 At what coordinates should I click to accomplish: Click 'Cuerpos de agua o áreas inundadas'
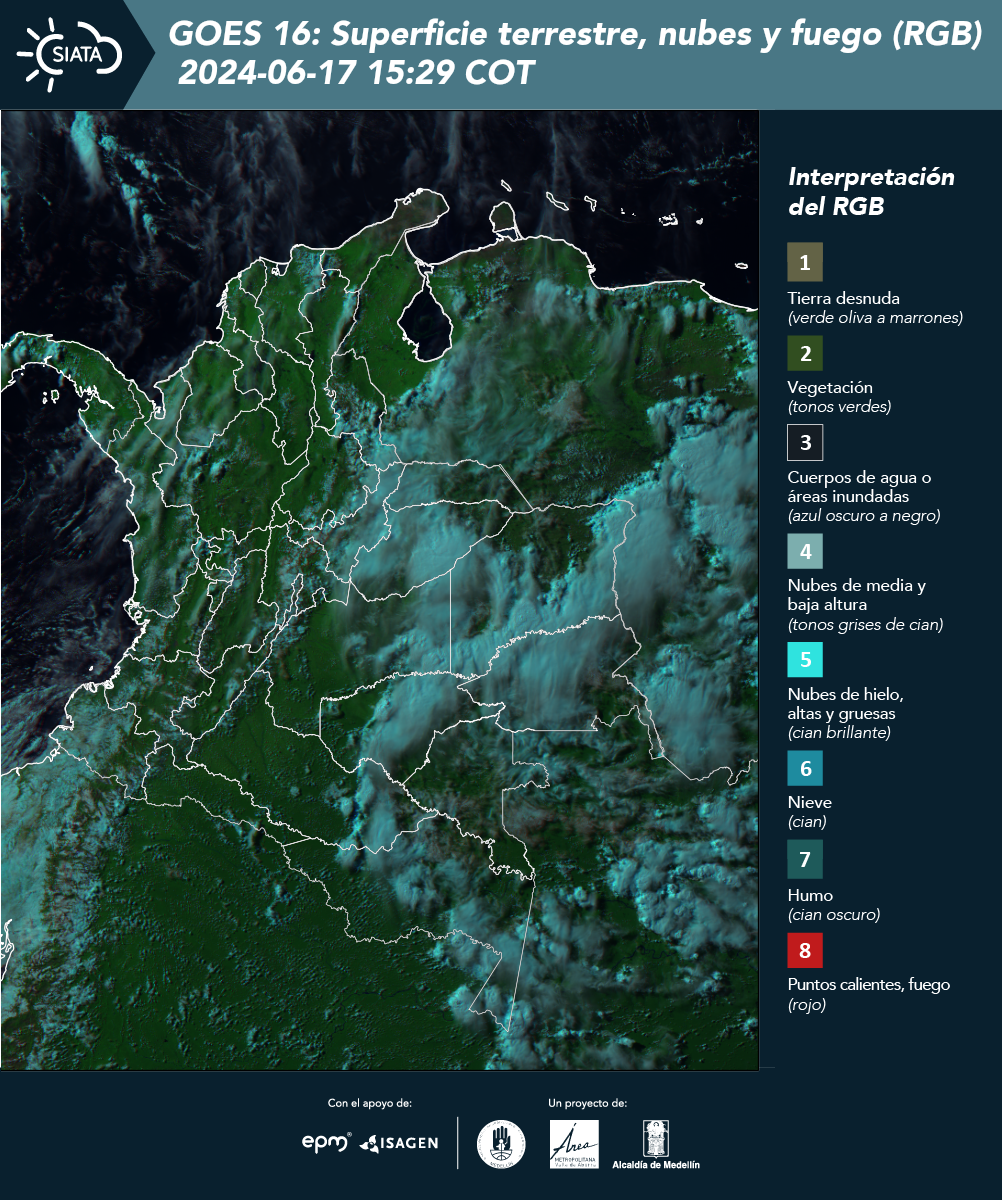(860, 487)
